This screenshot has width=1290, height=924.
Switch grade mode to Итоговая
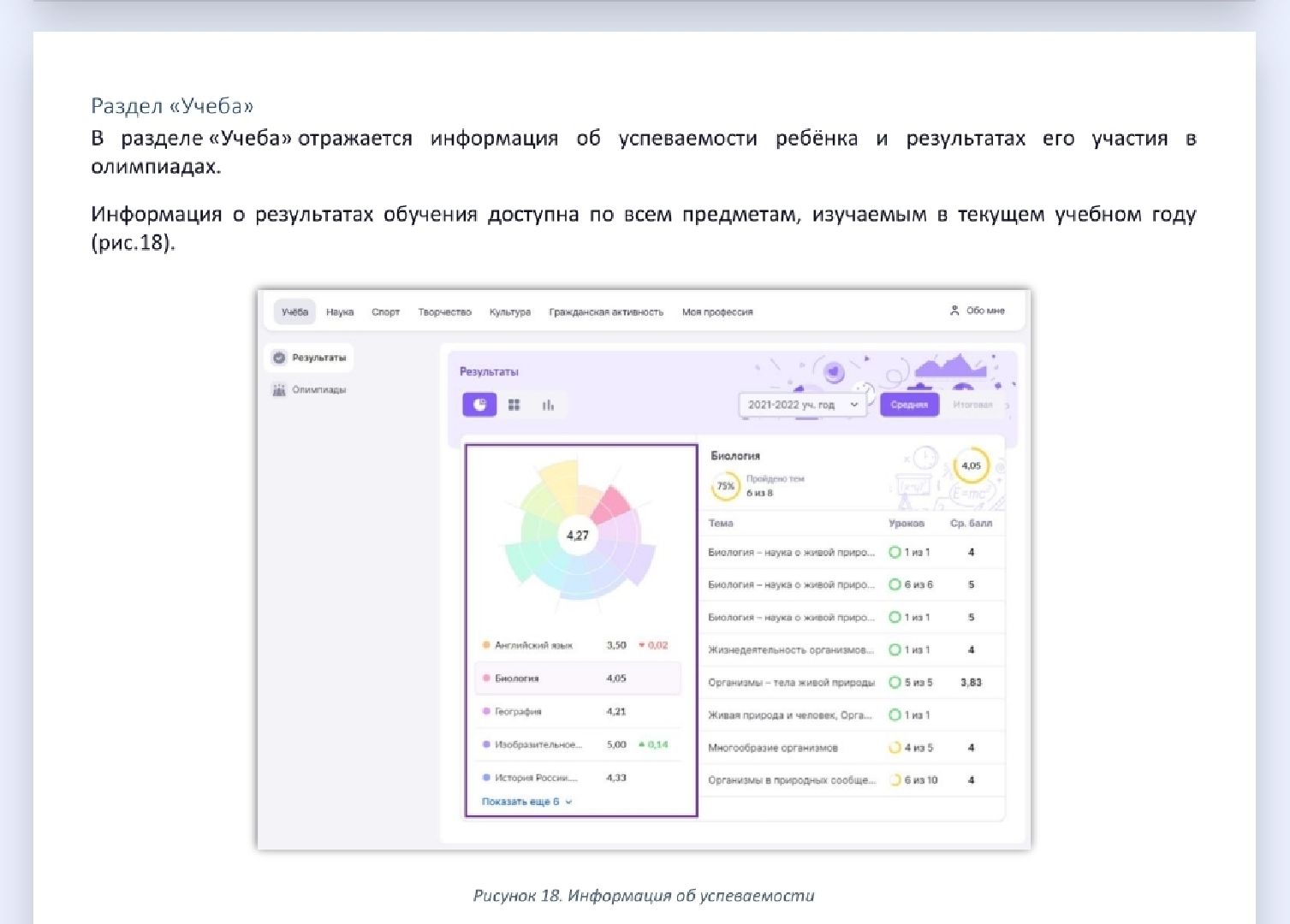(972, 404)
